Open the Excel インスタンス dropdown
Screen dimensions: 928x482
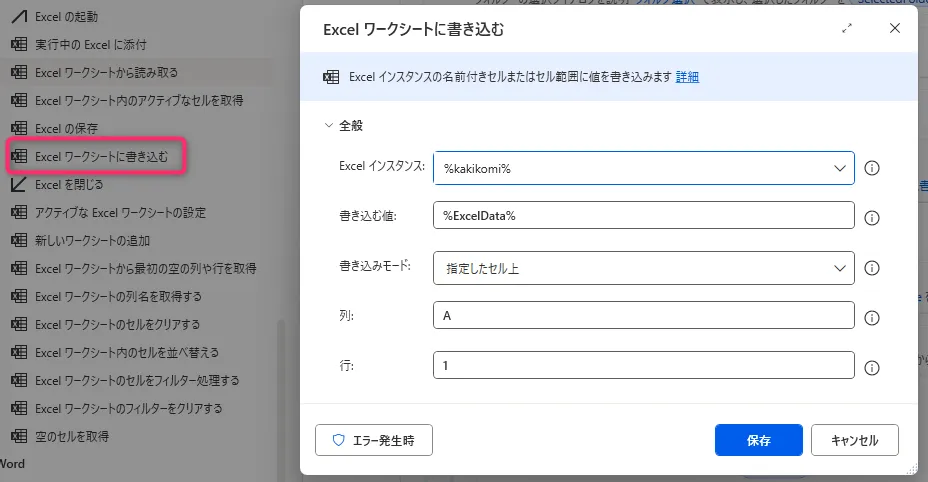643,168
